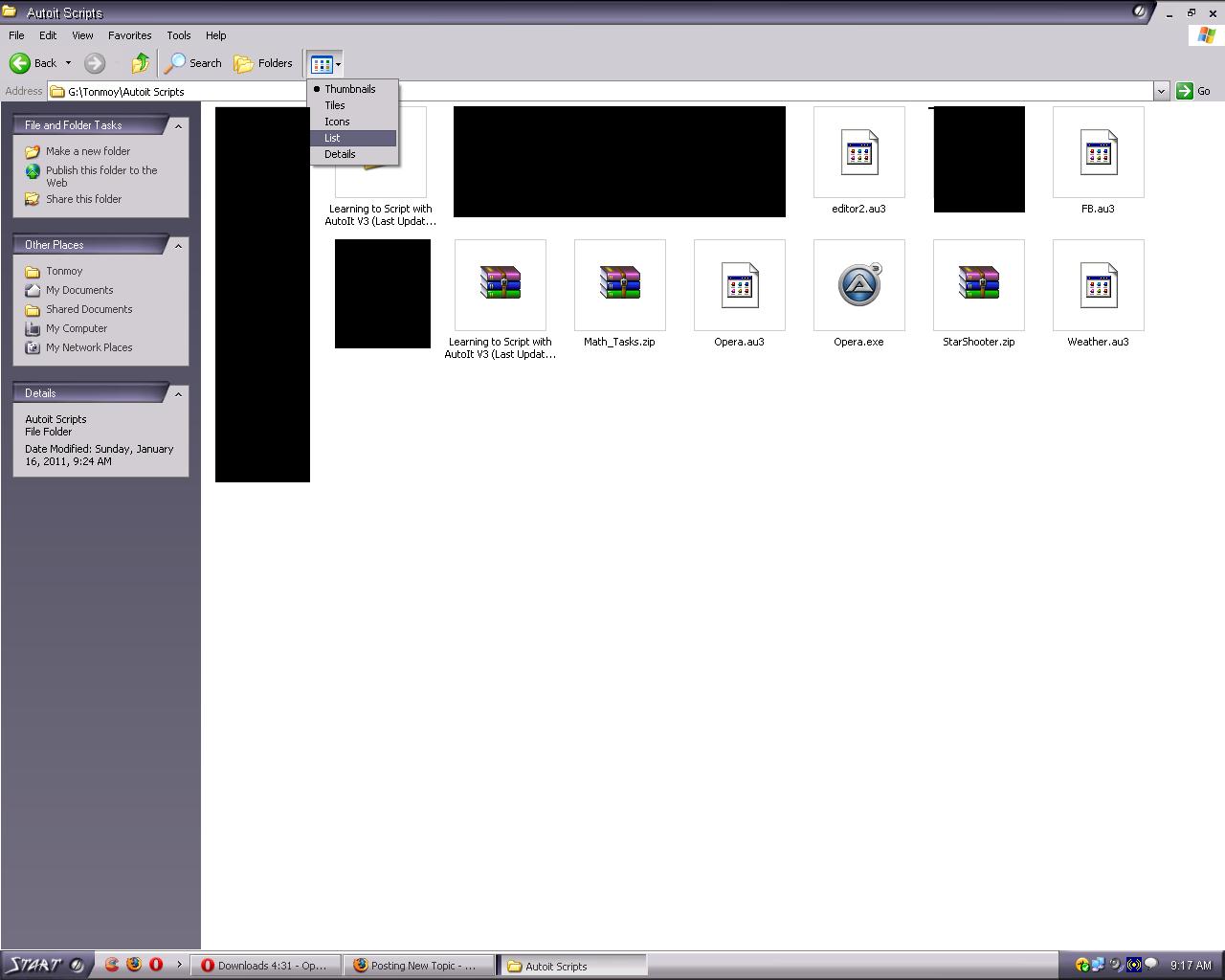Select the editor2.au3 script icon

tap(858, 152)
